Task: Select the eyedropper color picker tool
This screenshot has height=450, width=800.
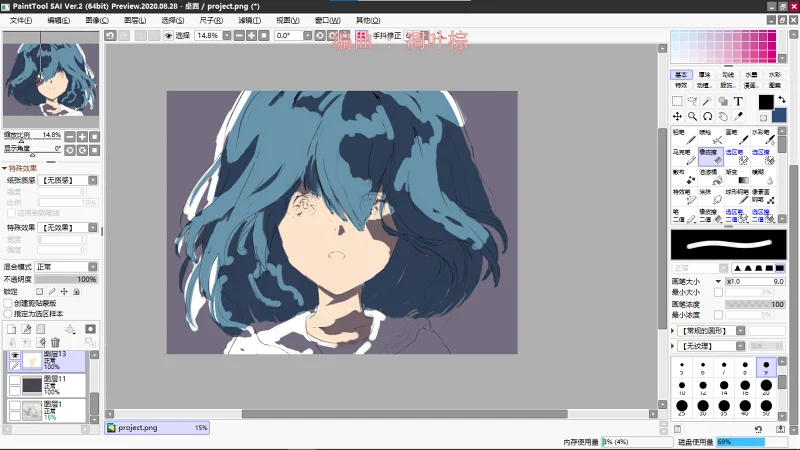Action: [x=738, y=116]
